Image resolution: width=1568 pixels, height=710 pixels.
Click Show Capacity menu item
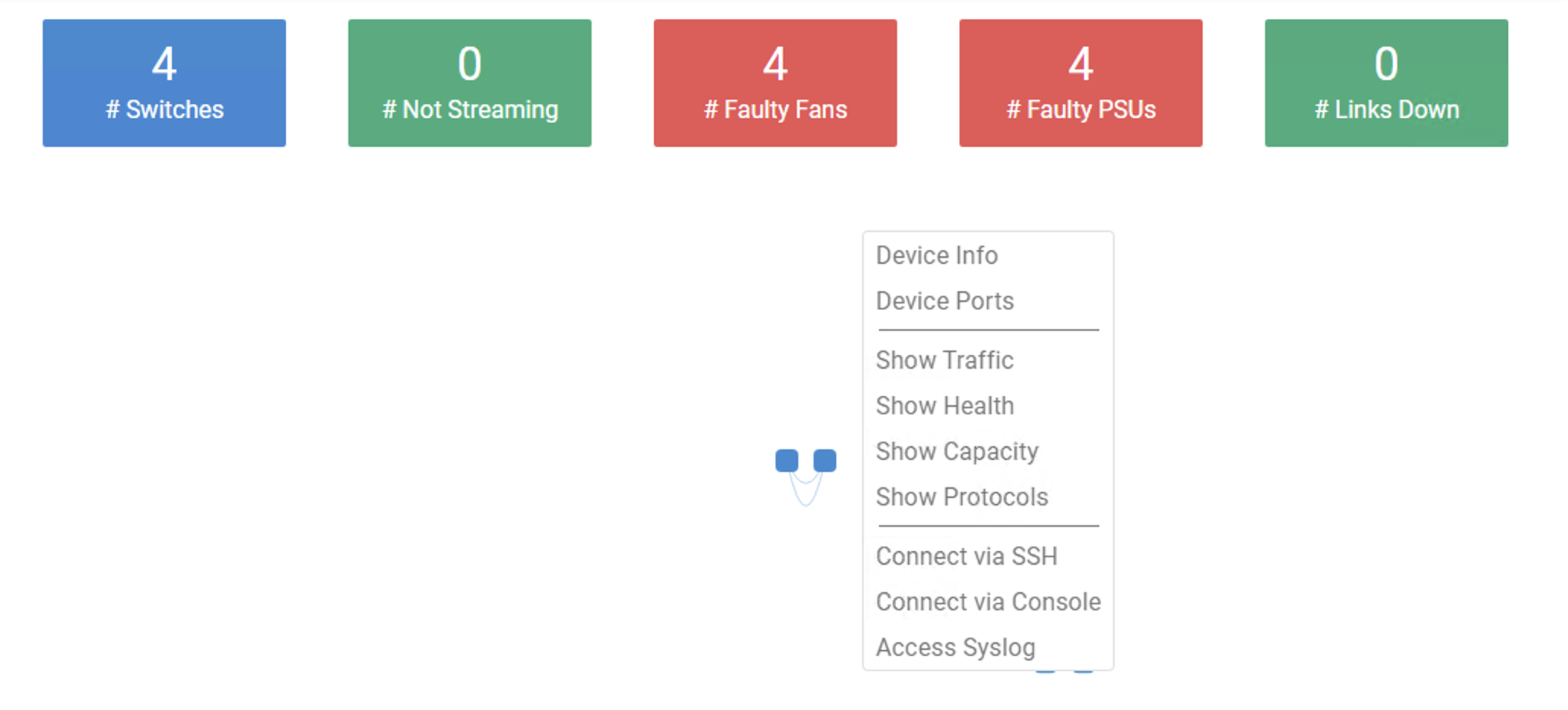pos(957,452)
